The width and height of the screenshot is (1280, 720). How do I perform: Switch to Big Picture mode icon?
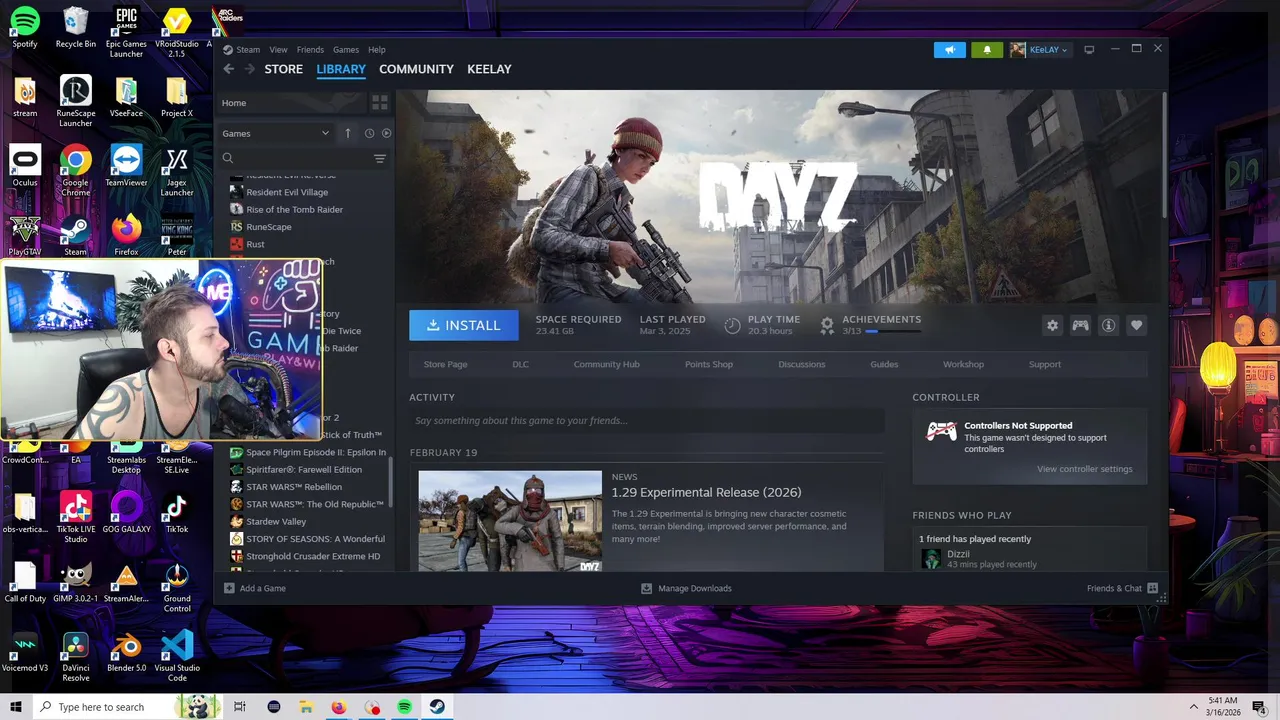pos(1089,50)
